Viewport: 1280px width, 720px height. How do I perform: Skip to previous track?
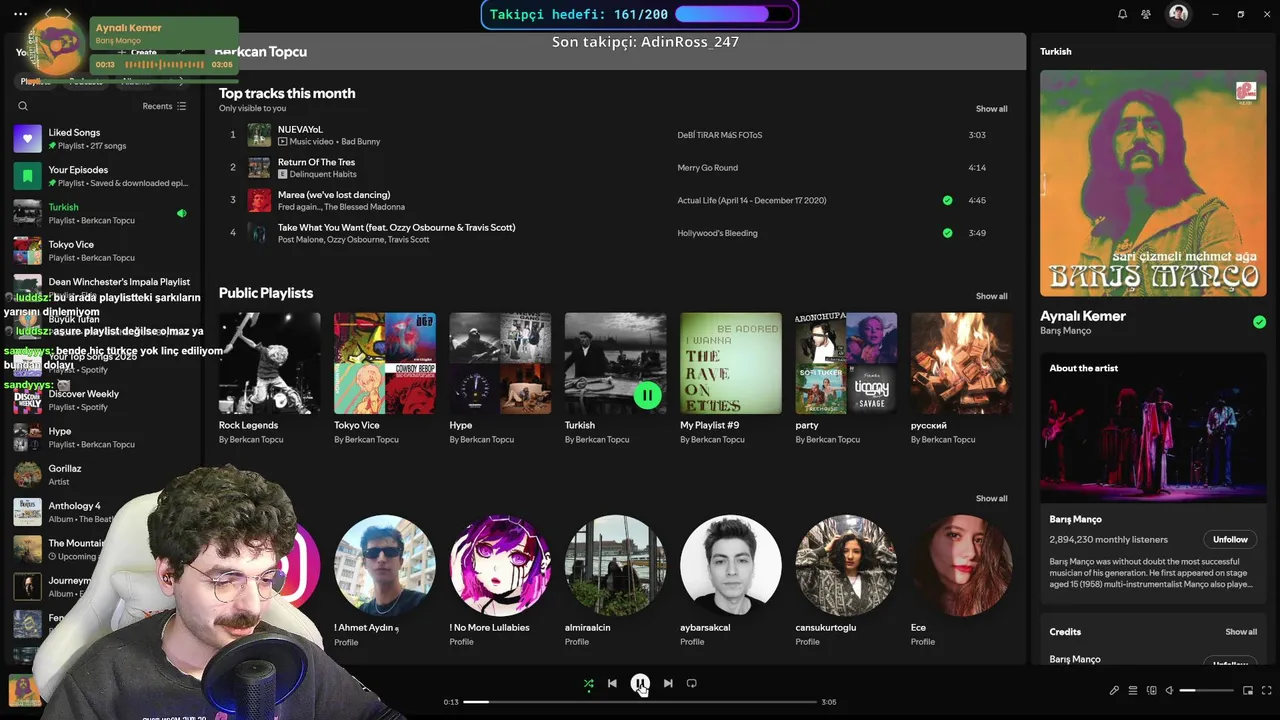coord(612,683)
